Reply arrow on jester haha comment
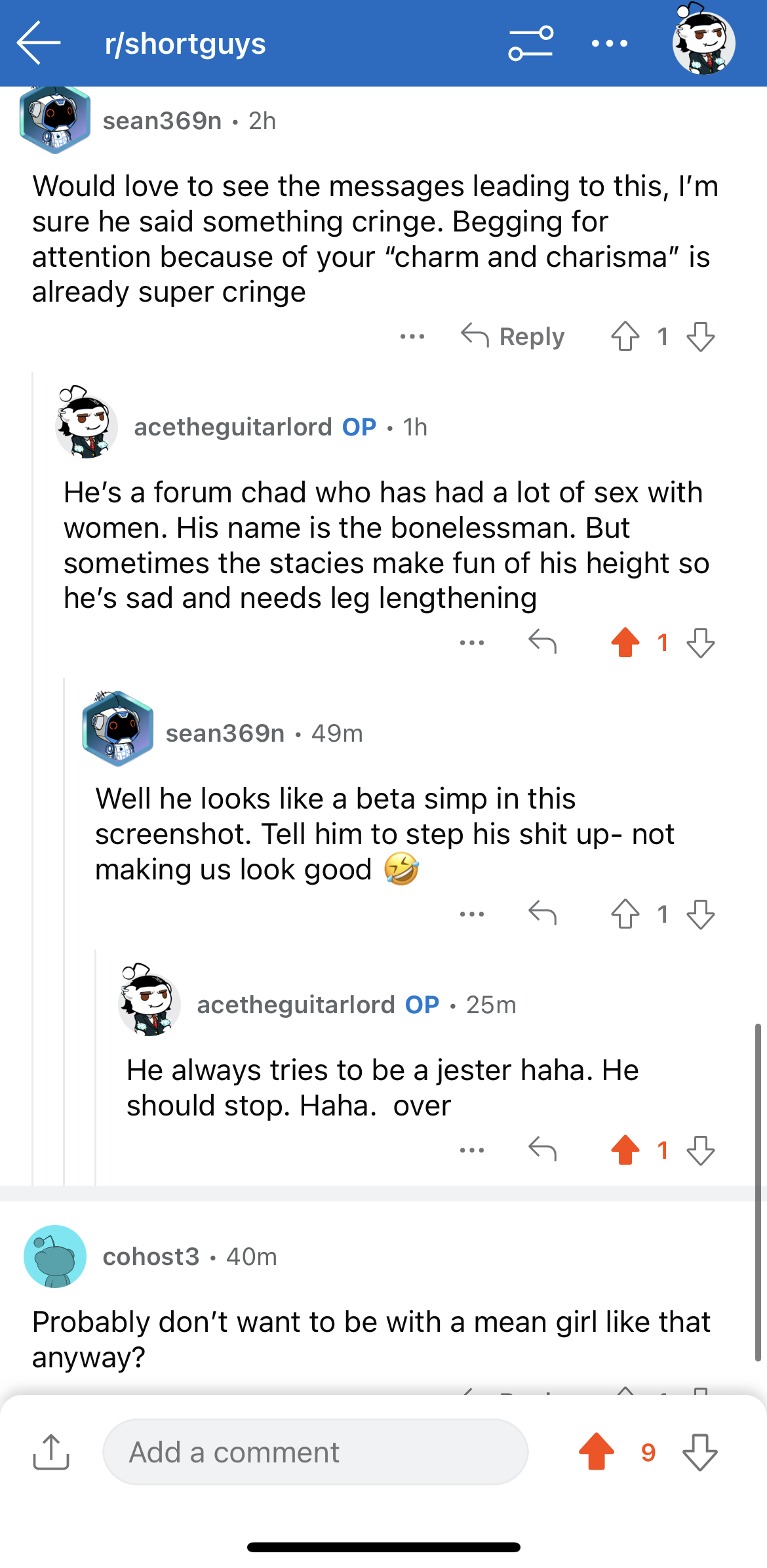The image size is (767, 1568). coord(543,1150)
